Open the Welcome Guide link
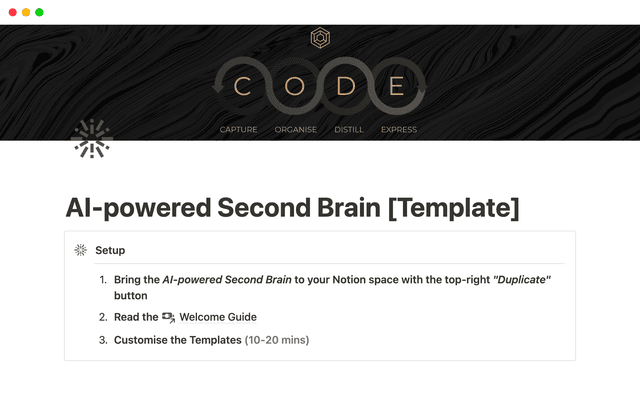 [217, 317]
